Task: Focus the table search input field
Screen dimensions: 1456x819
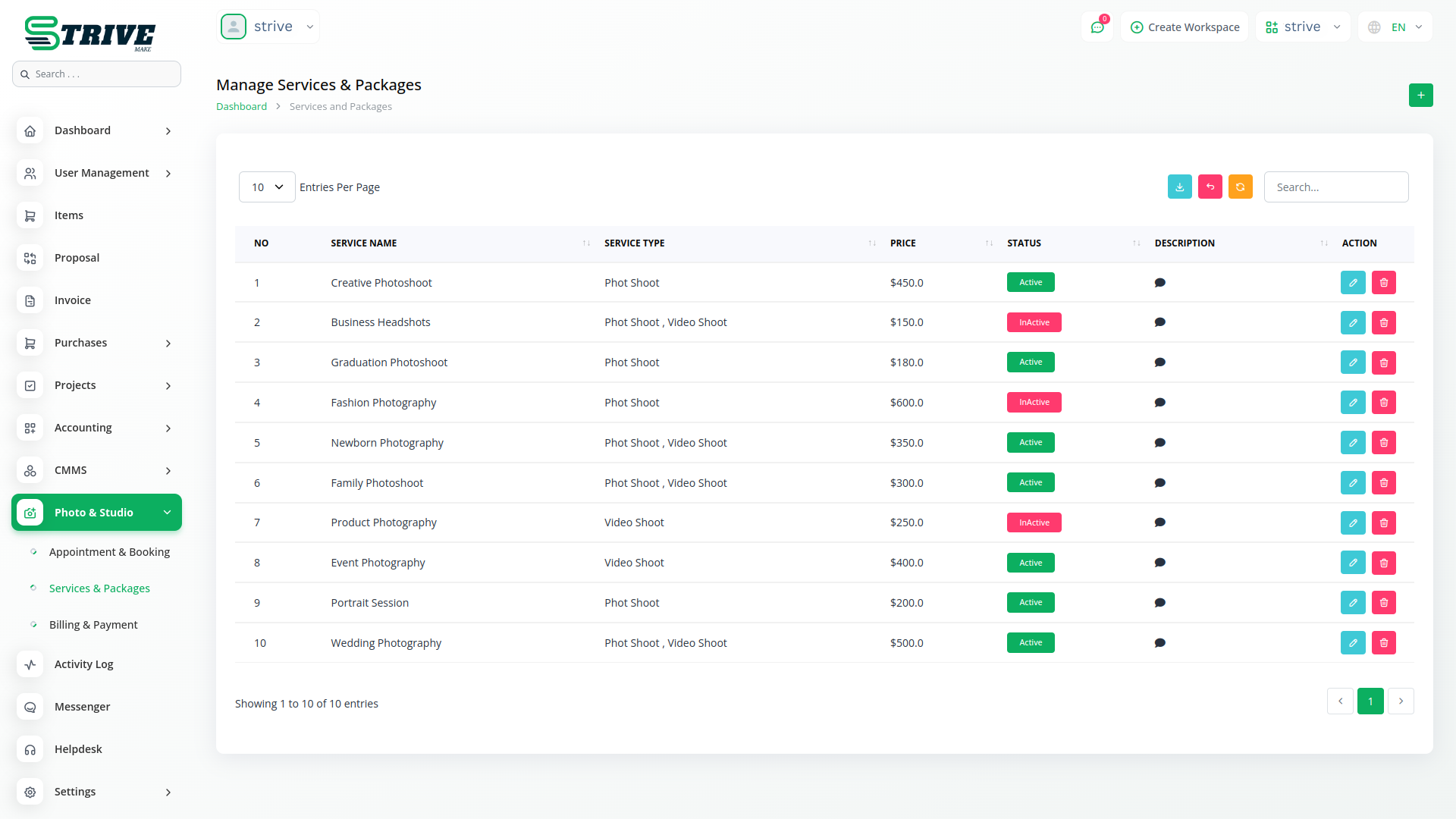Action: (1335, 187)
